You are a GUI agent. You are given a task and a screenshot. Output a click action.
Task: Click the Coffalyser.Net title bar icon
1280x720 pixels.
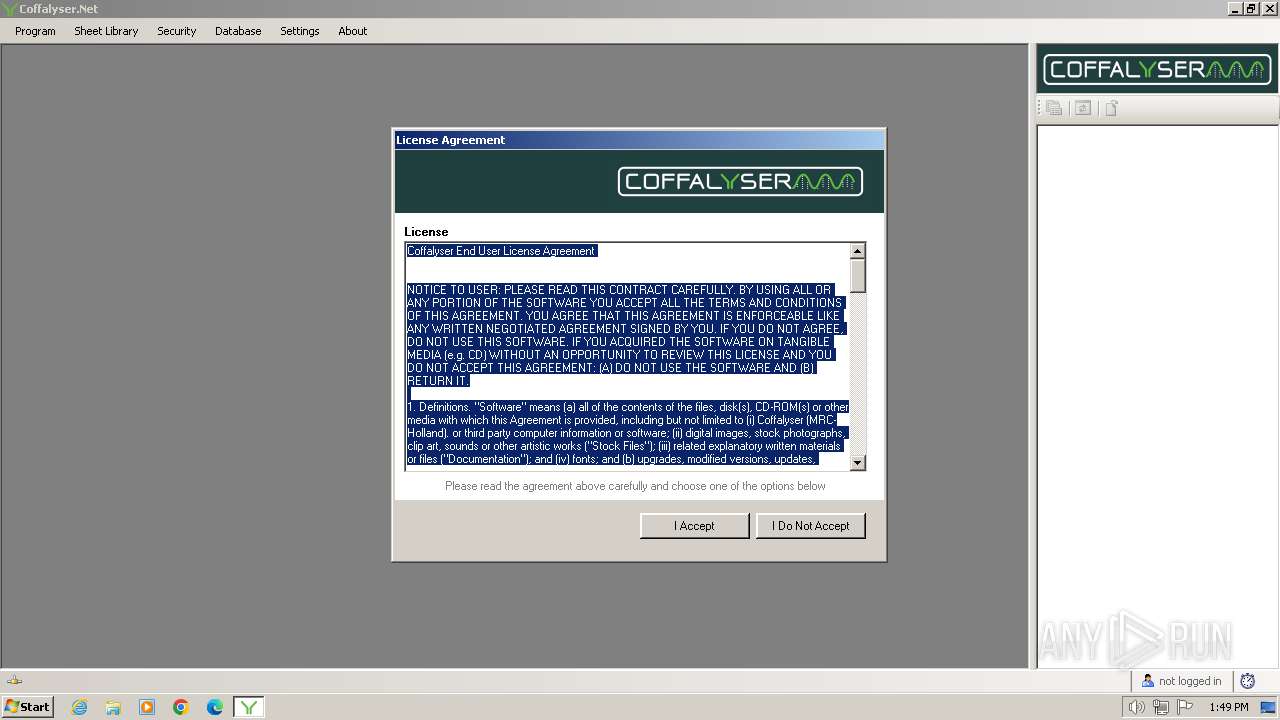10,9
